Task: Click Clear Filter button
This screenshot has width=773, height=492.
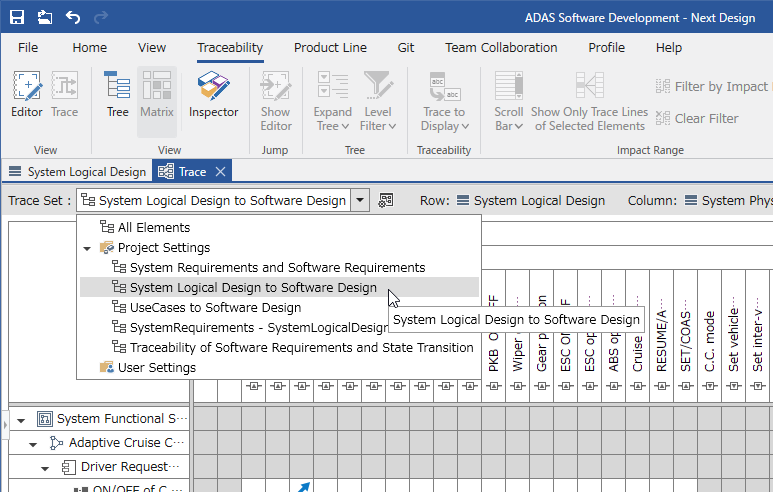Action: pyautogui.click(x=697, y=119)
